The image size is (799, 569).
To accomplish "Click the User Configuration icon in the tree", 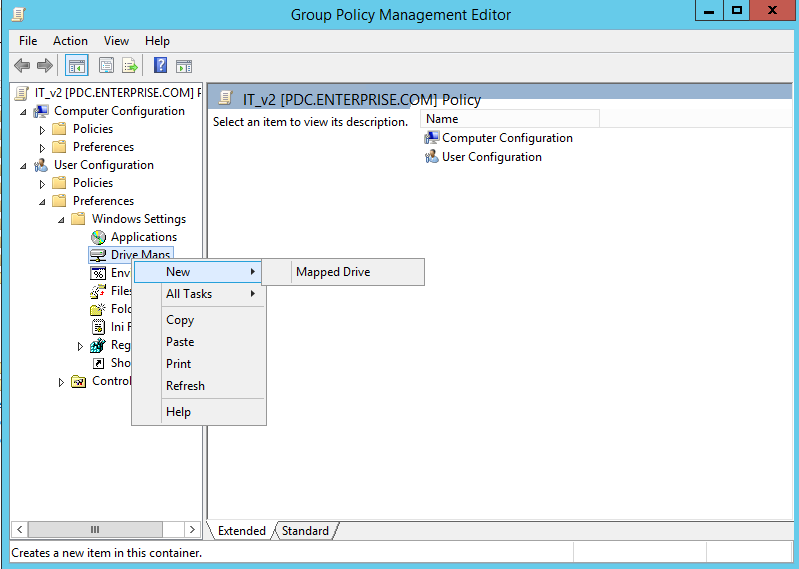I will tap(41, 165).
